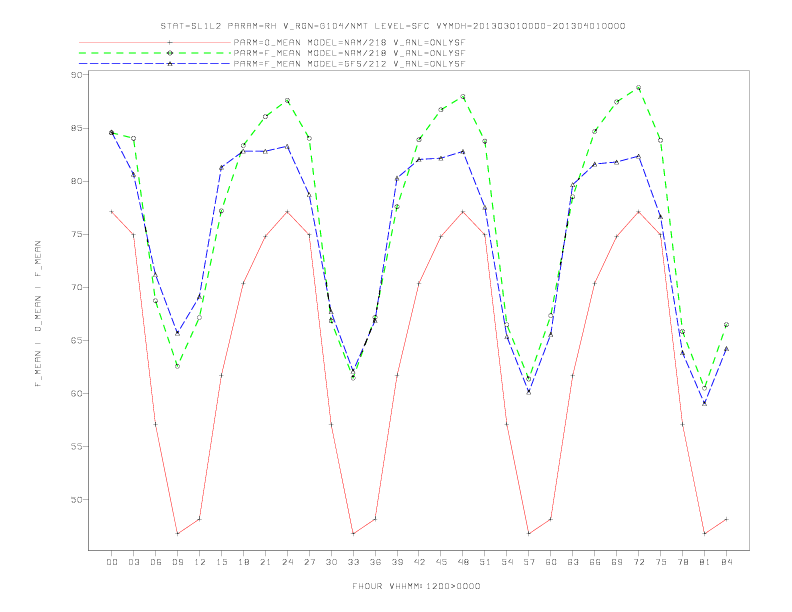Click x-axis tick label 18
Viewport: 792px width, 612px height.
(x=243, y=562)
